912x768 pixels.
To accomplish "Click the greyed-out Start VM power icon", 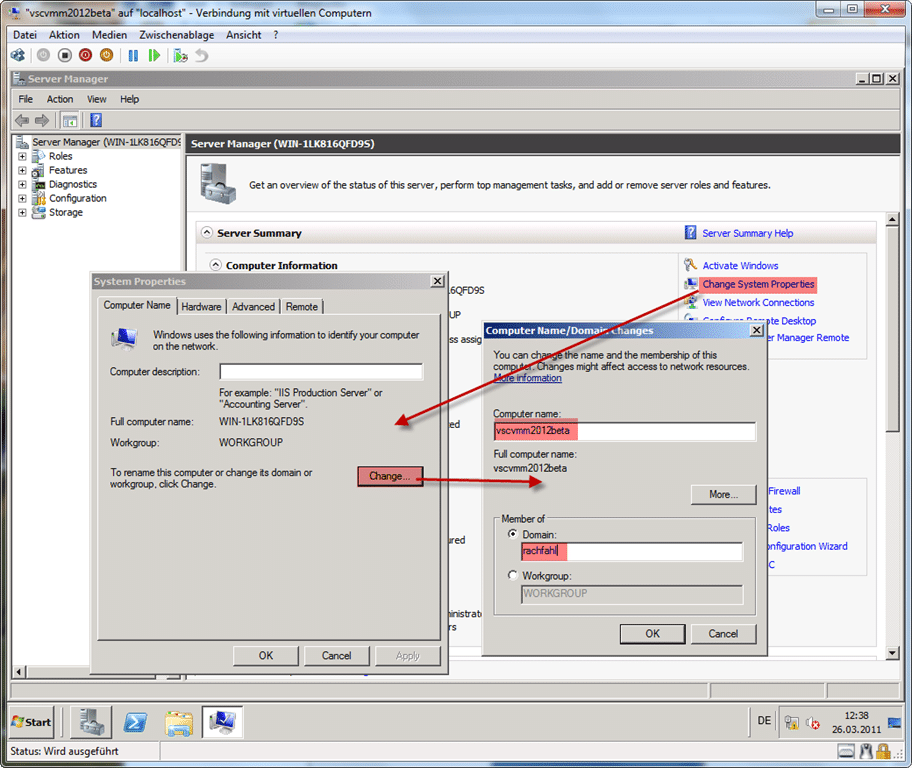I will [x=44, y=55].
